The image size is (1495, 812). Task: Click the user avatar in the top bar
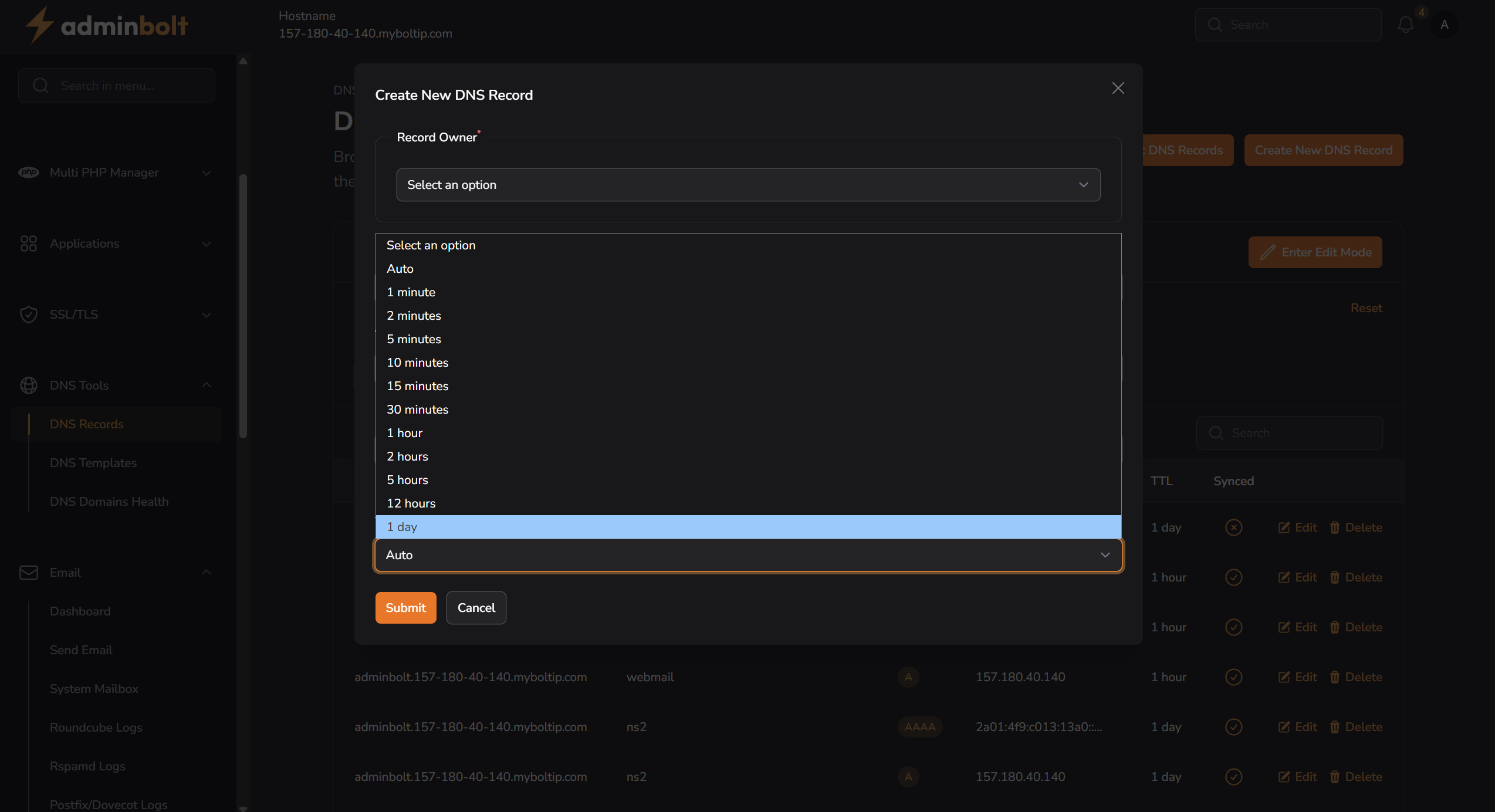click(1445, 25)
